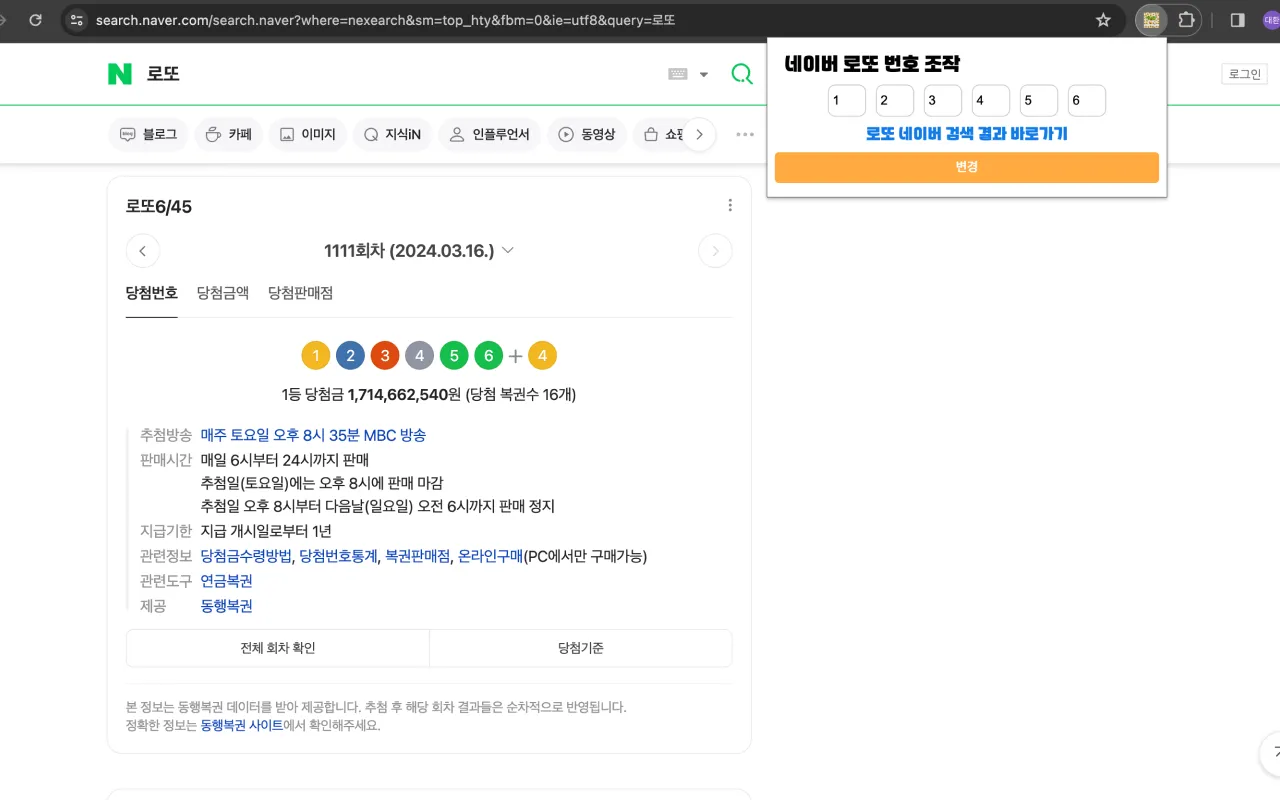Image resolution: width=1280 pixels, height=800 pixels.
Task: Open the 카페 search tab
Action: coord(228,134)
